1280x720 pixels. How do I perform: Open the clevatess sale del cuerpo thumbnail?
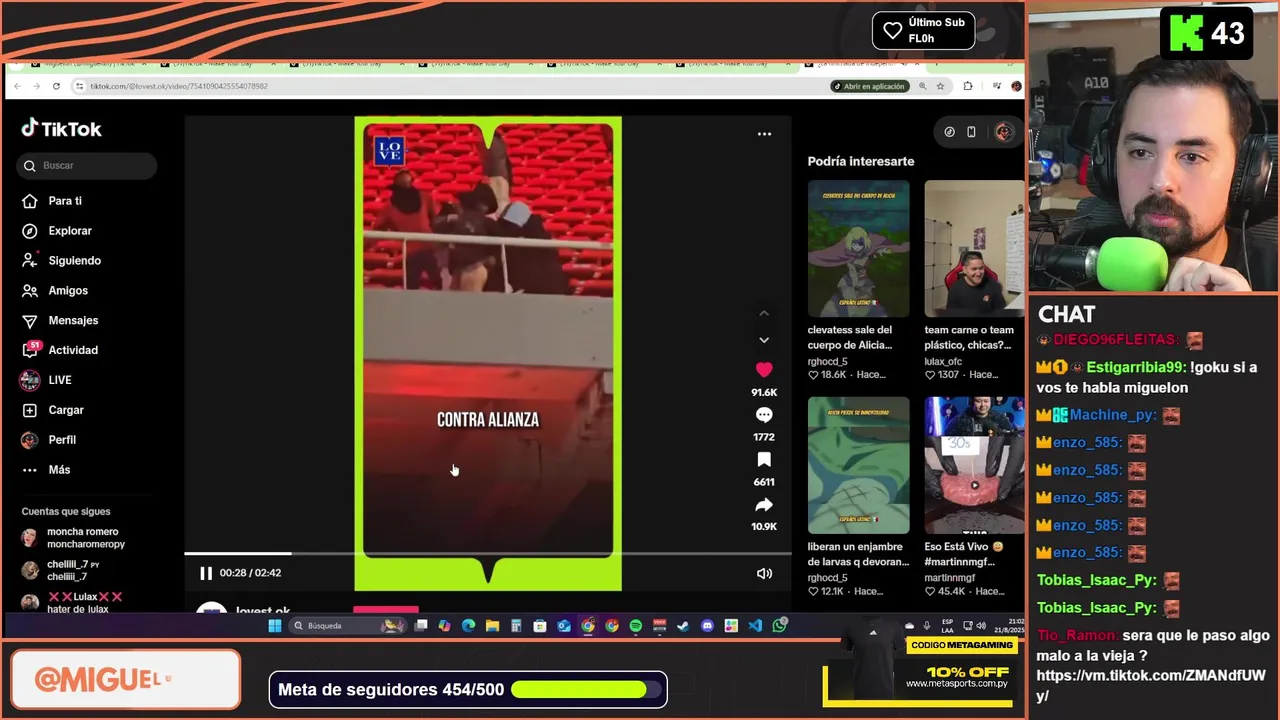click(x=859, y=248)
